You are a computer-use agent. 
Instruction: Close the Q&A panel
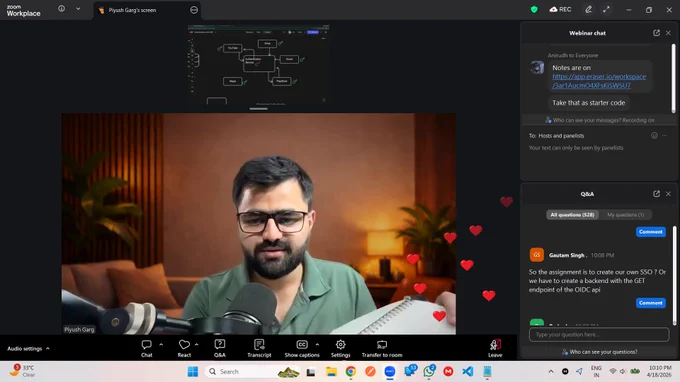668,194
